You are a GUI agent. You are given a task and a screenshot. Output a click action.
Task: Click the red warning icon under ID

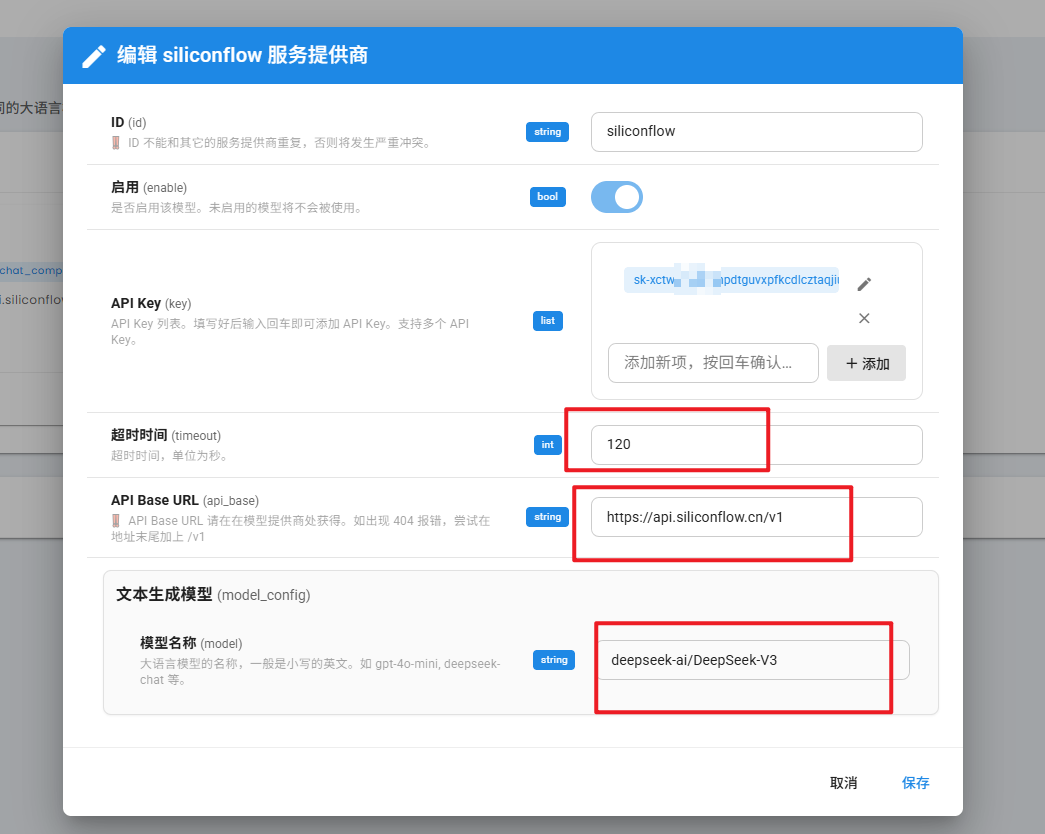pos(116,143)
